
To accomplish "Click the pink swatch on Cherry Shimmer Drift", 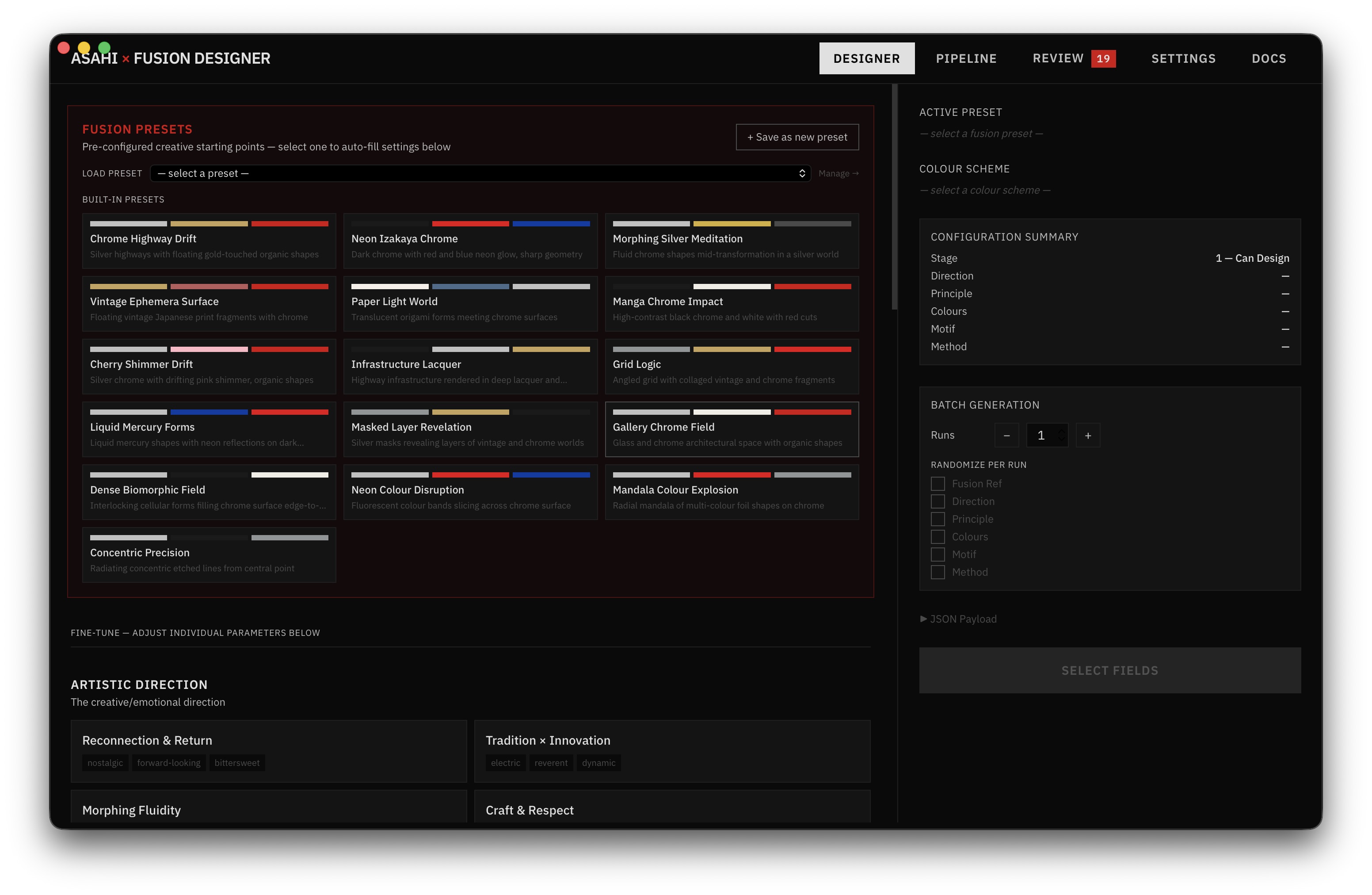I will (x=209, y=349).
